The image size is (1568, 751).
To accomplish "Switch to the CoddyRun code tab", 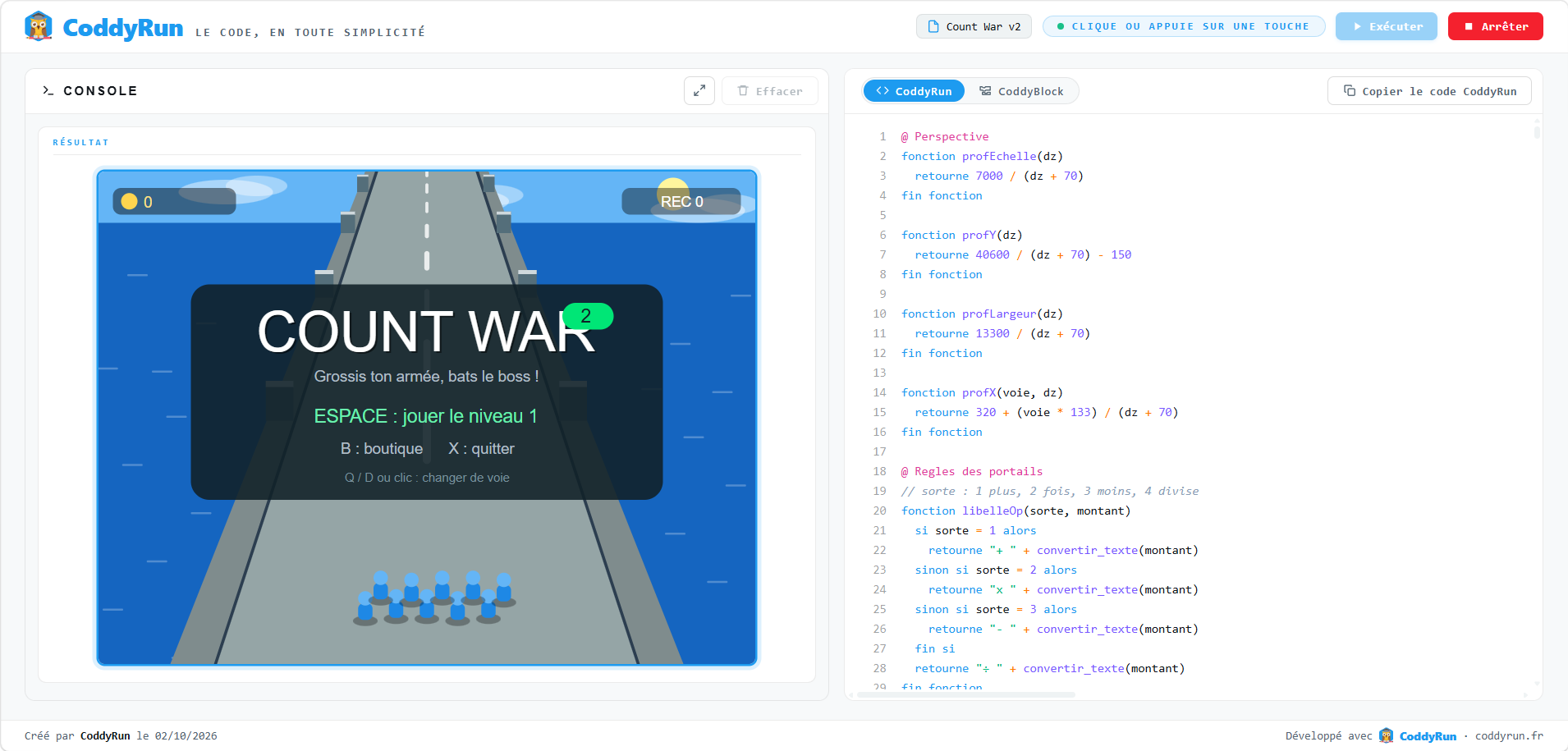I will pyautogui.click(x=914, y=91).
